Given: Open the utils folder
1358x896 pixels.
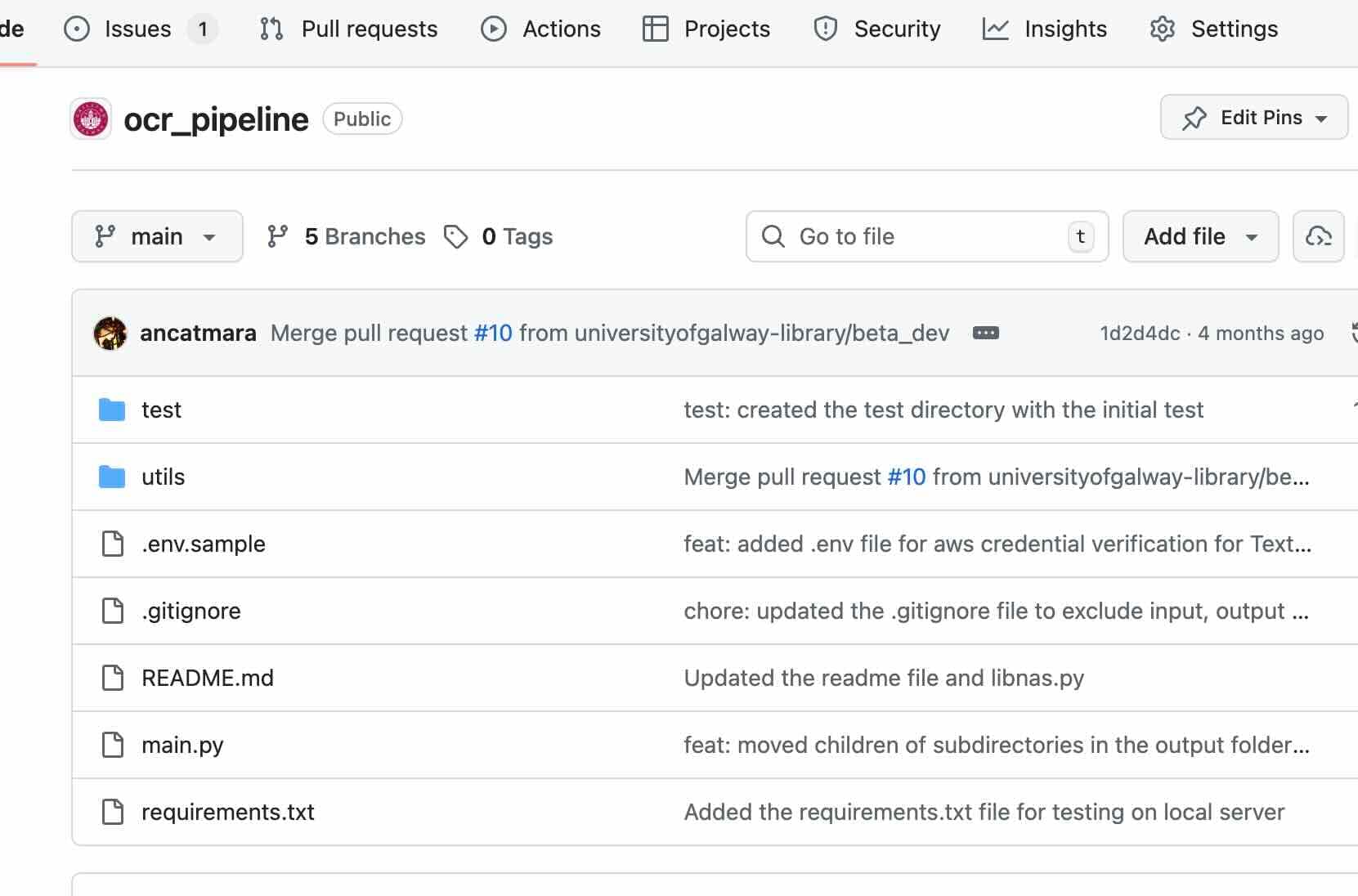Looking at the screenshot, I should click(163, 477).
